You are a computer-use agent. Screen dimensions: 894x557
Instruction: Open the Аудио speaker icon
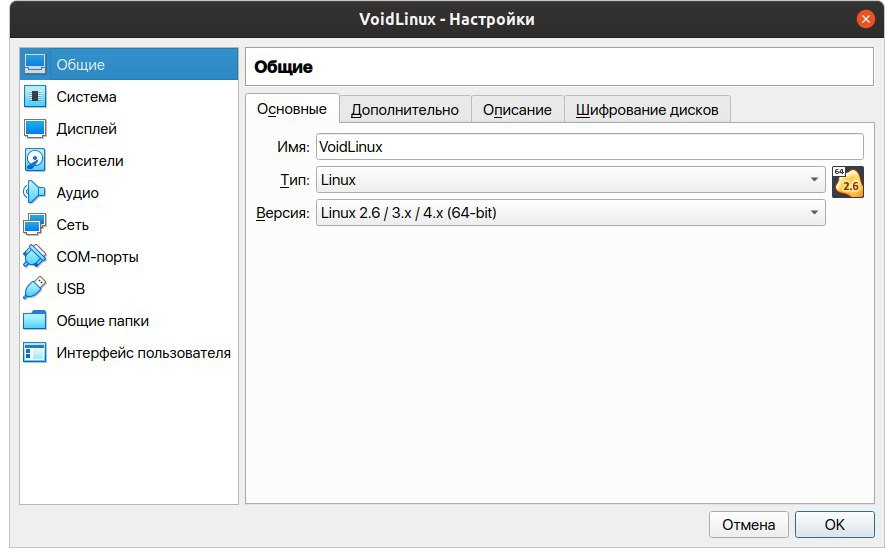click(x=35, y=192)
